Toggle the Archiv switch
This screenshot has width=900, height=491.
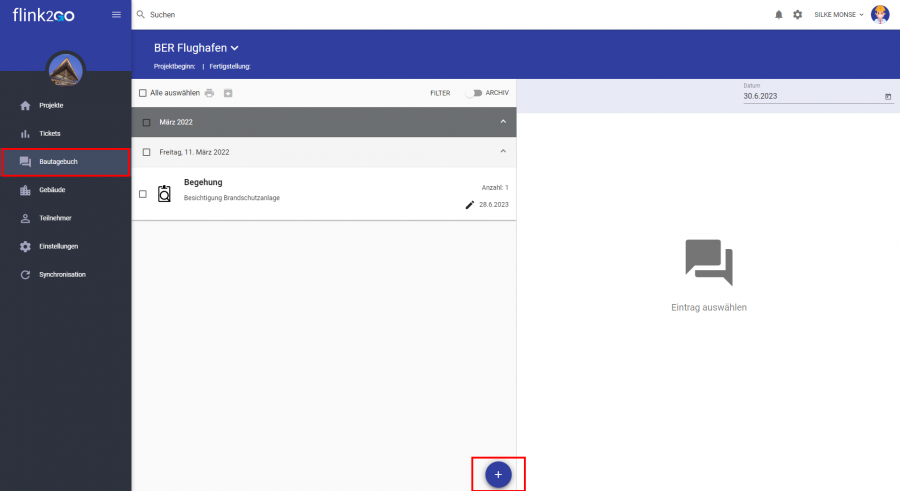point(473,93)
